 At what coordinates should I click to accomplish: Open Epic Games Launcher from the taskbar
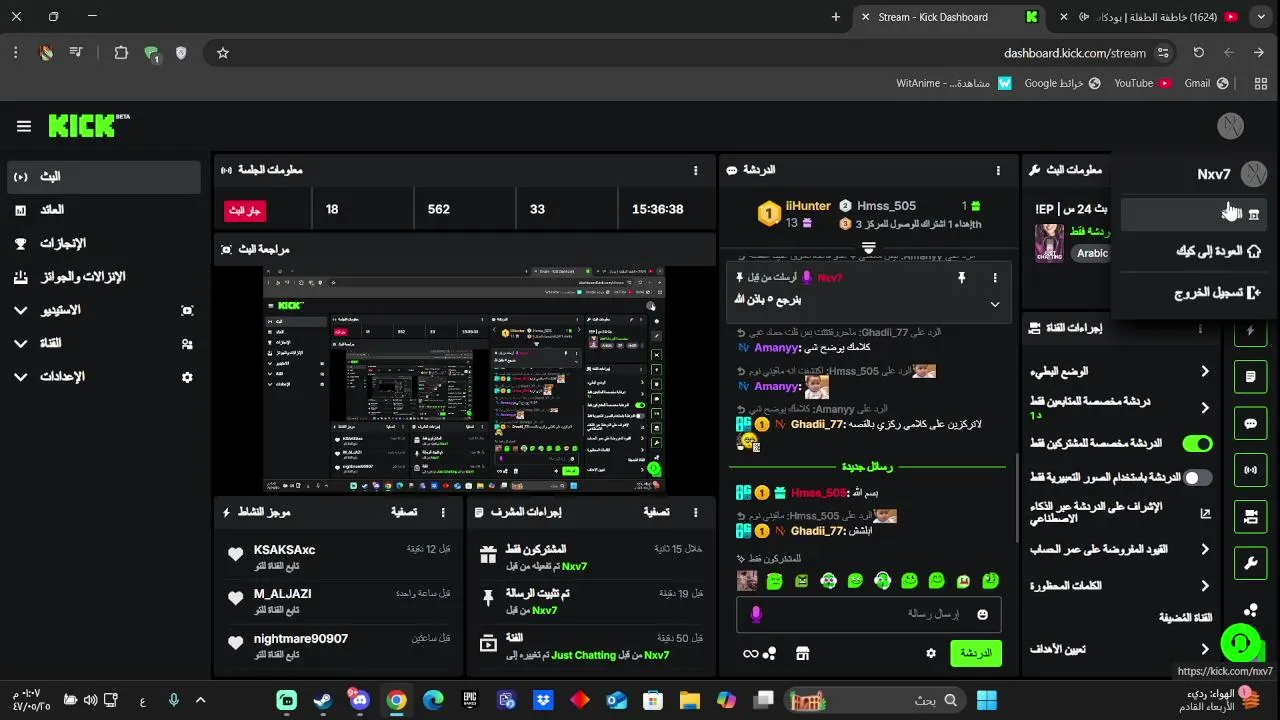[x=470, y=700]
